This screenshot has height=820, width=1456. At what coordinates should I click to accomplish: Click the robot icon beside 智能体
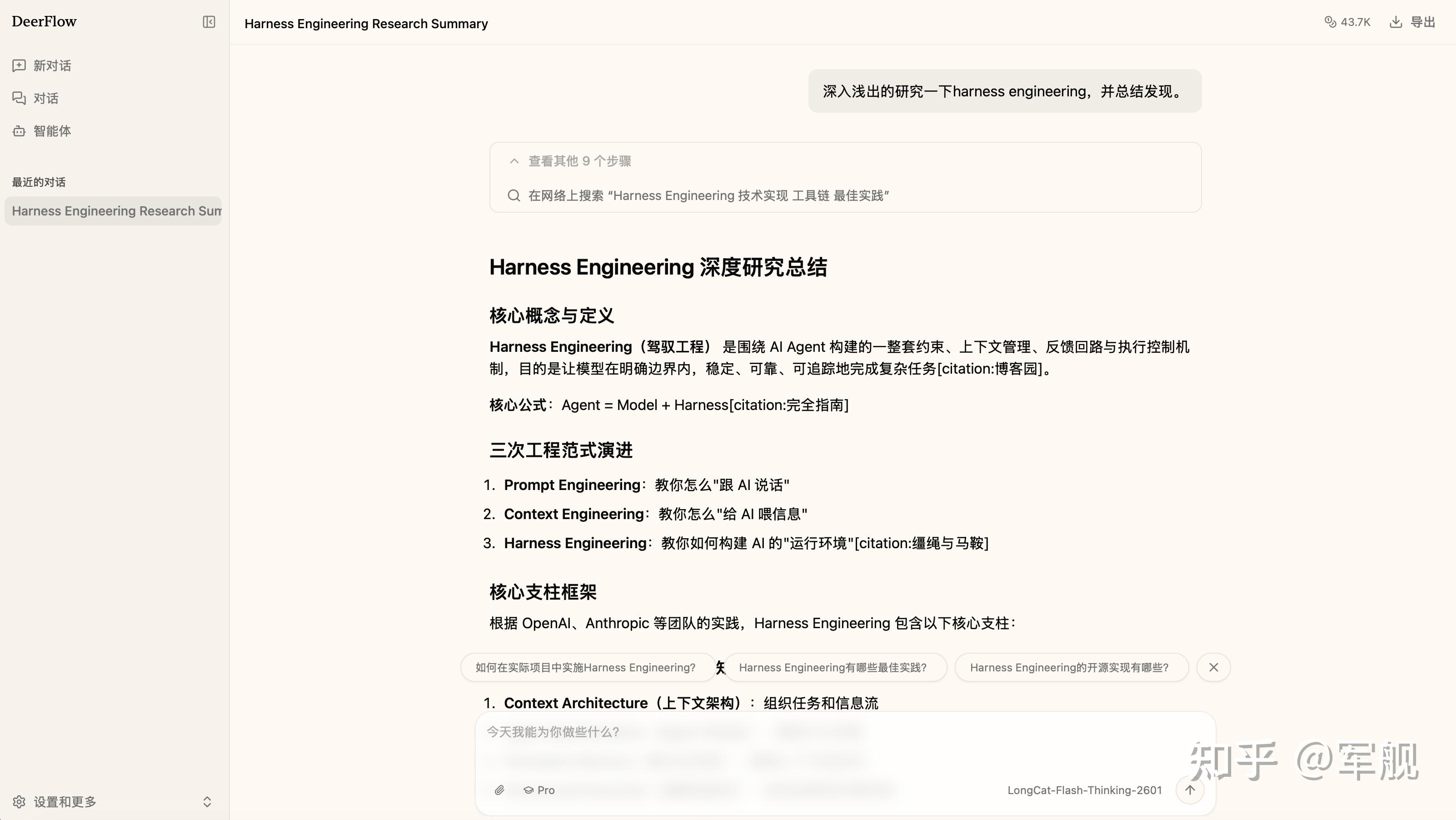(x=19, y=131)
